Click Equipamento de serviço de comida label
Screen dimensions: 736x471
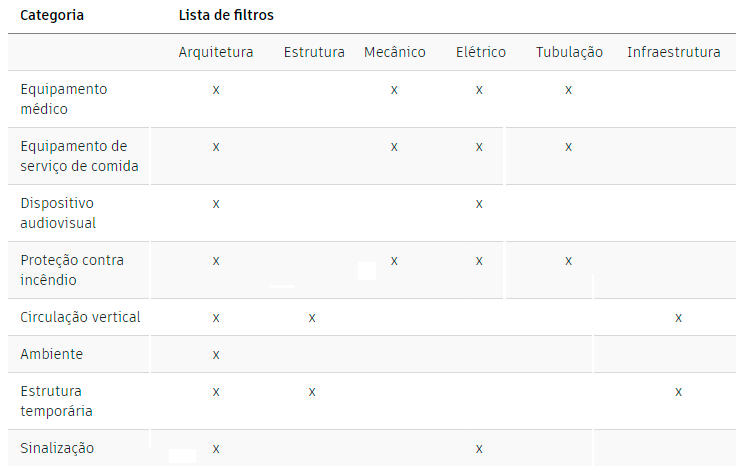[80, 156]
